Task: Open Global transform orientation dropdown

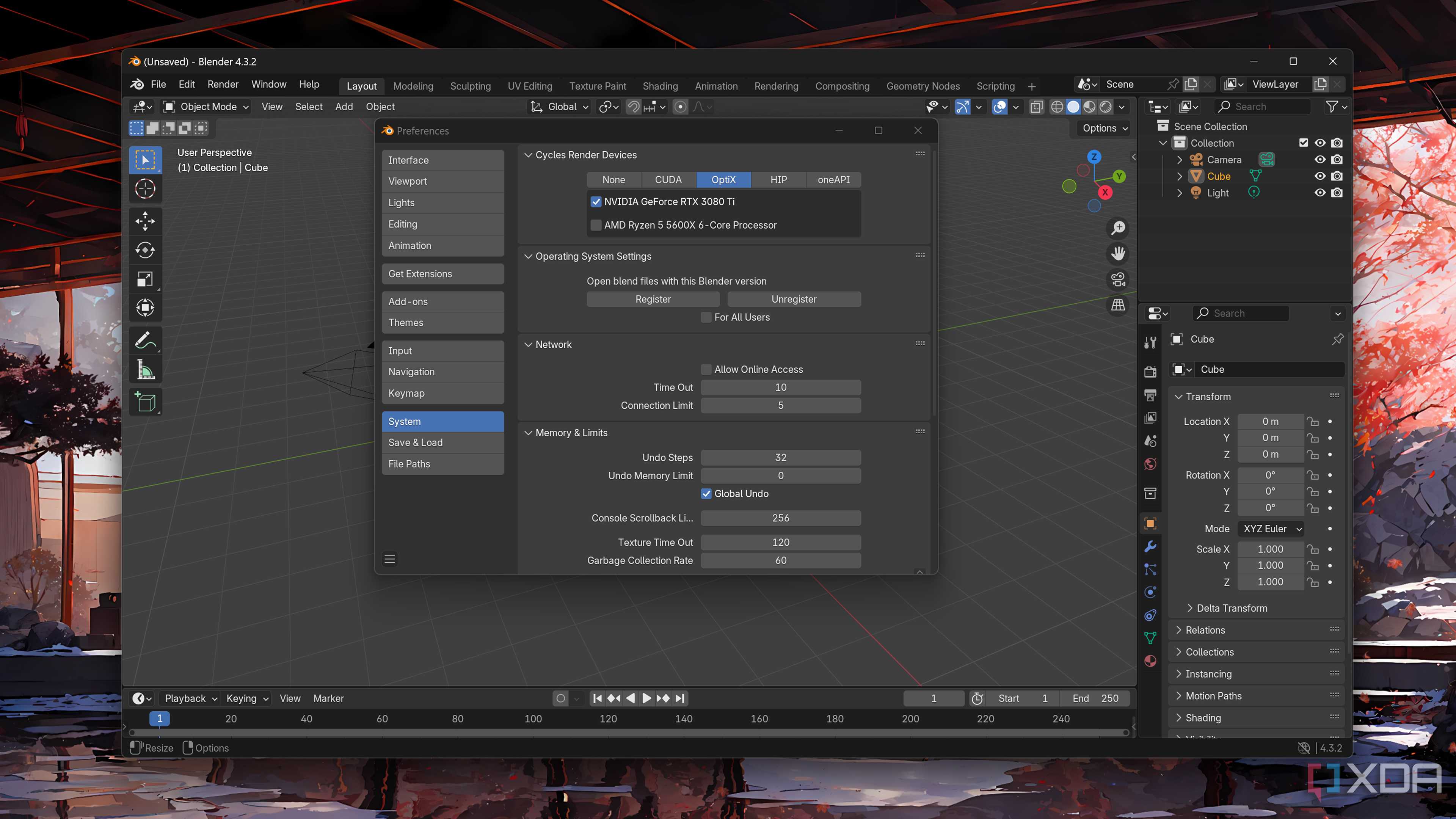Action: [560, 107]
